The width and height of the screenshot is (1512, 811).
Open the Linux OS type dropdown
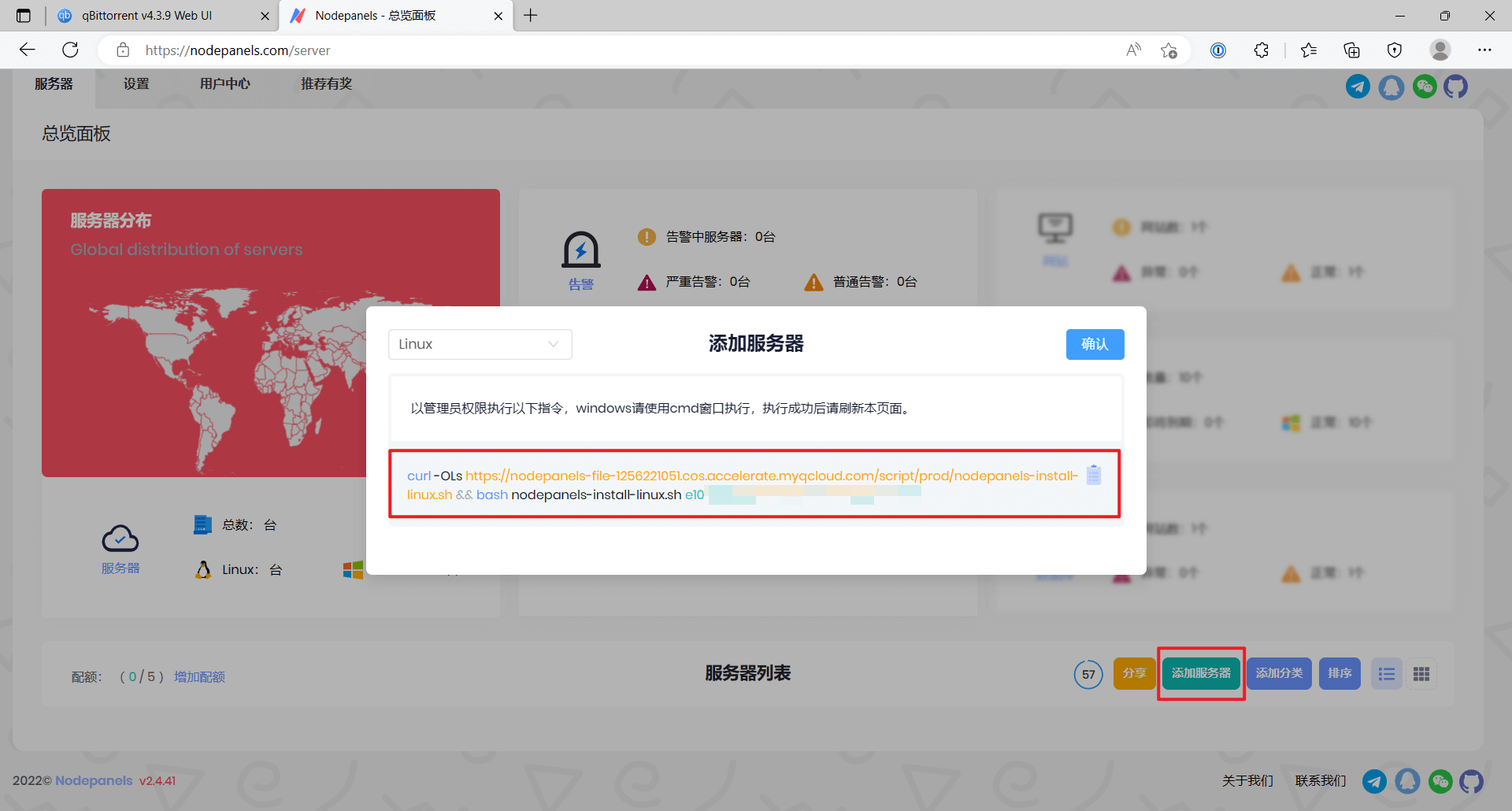tap(480, 344)
